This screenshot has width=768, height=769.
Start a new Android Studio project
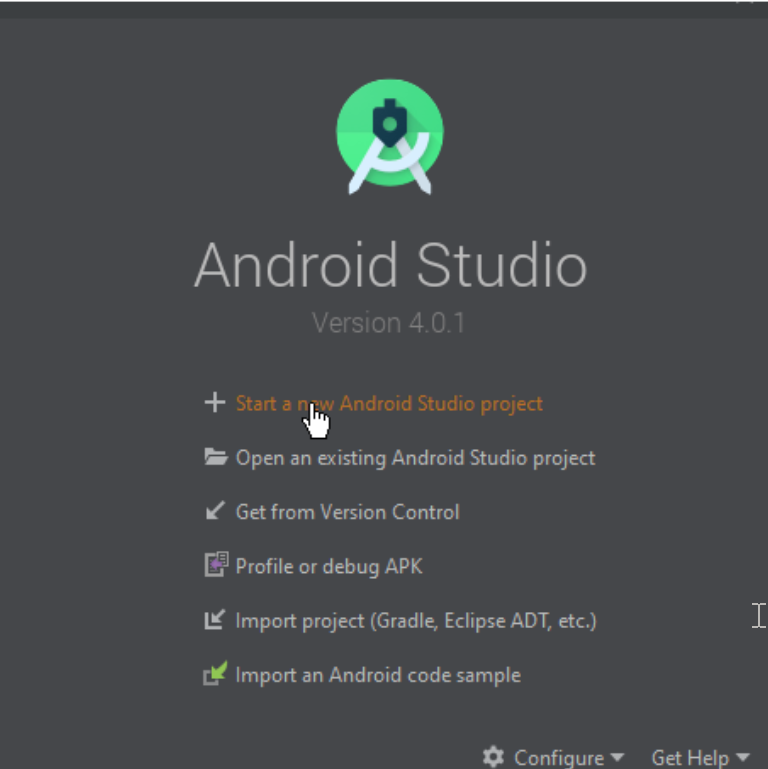[x=389, y=404]
